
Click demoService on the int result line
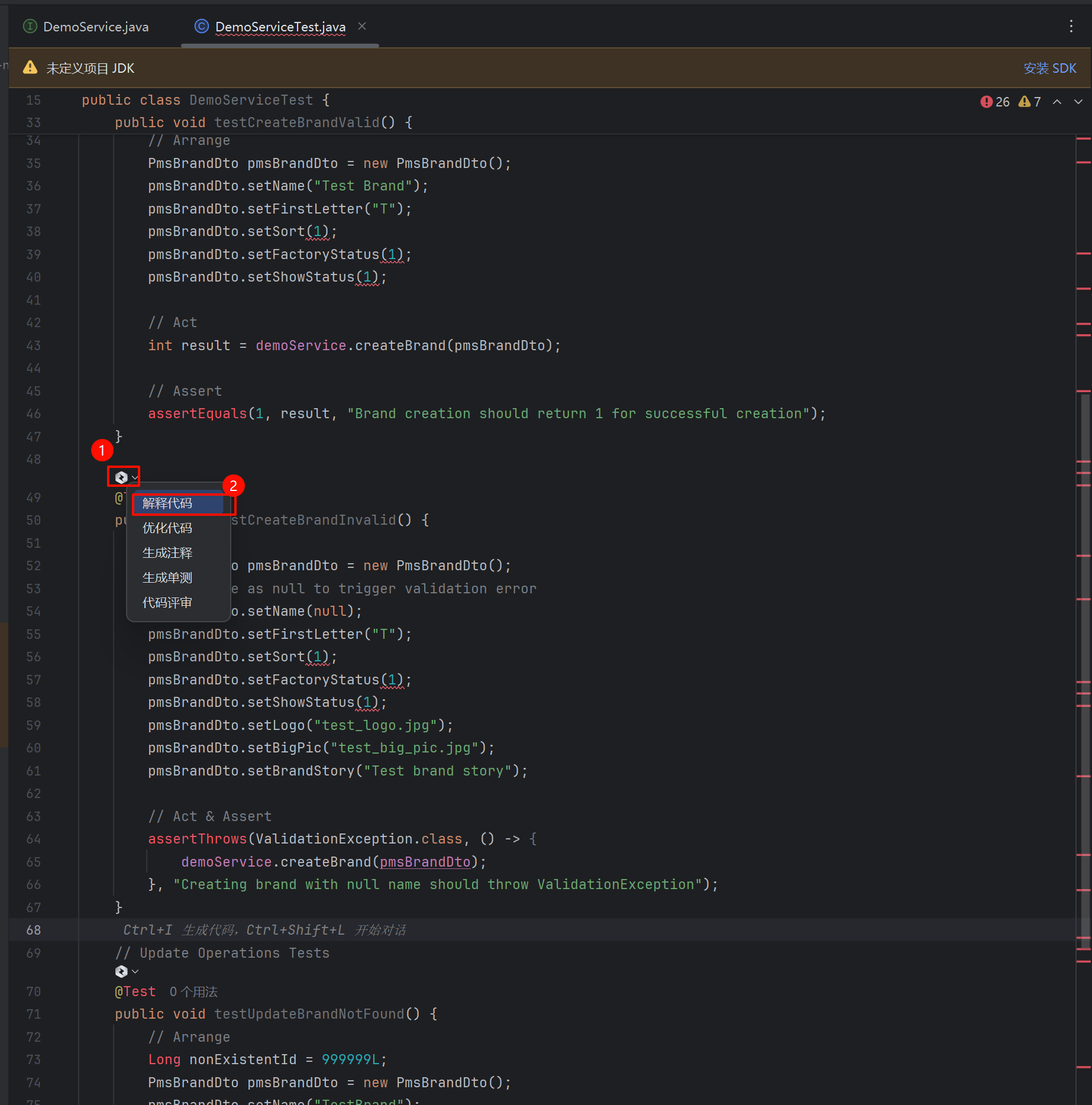(x=301, y=345)
